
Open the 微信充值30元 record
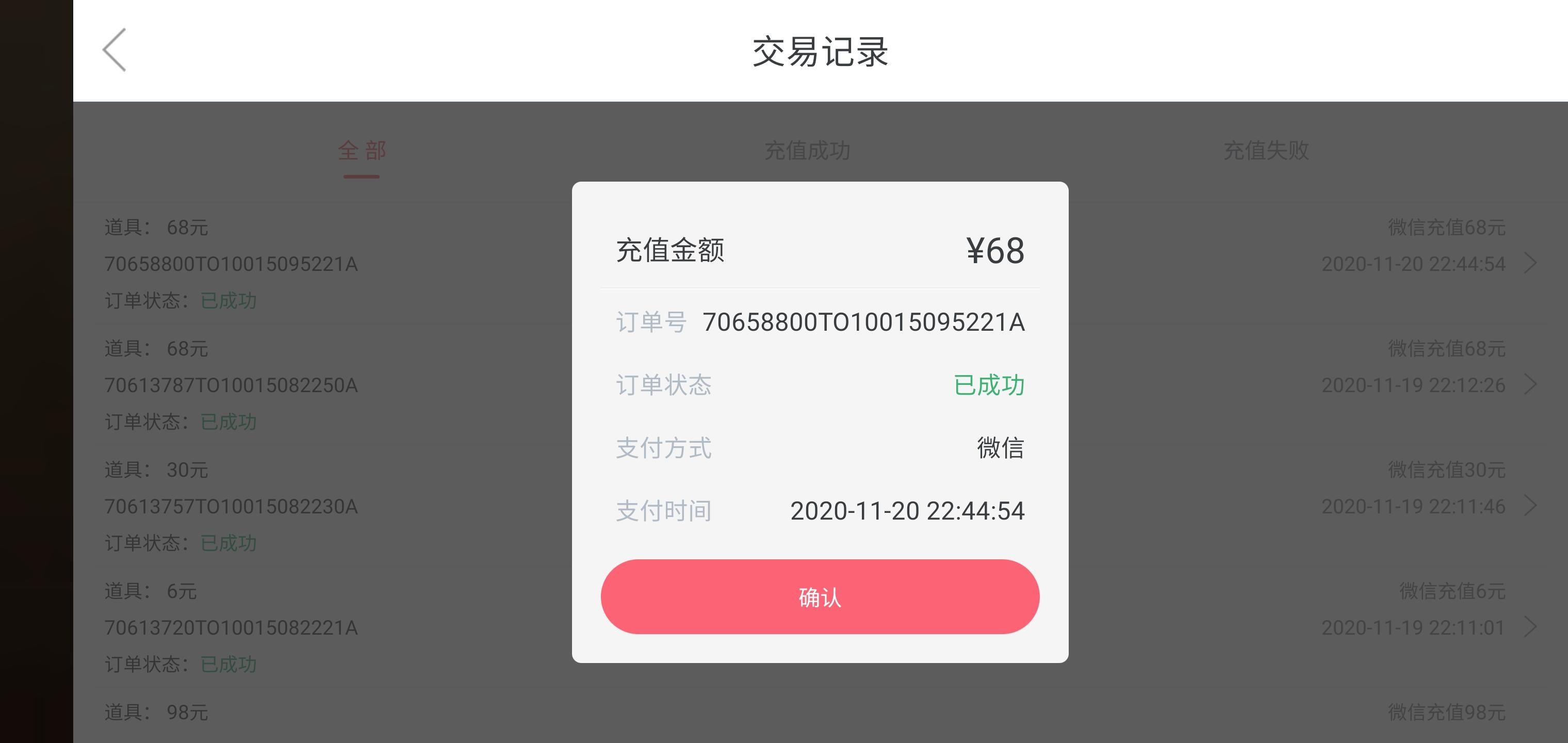tap(1446, 470)
